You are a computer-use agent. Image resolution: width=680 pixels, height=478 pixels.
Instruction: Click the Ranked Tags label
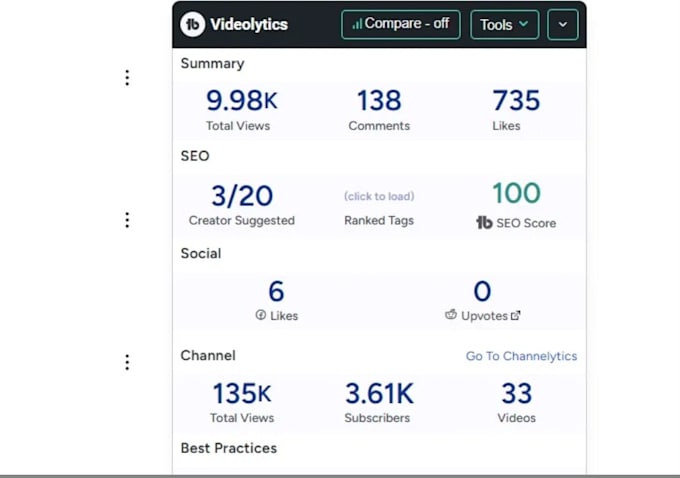379,220
